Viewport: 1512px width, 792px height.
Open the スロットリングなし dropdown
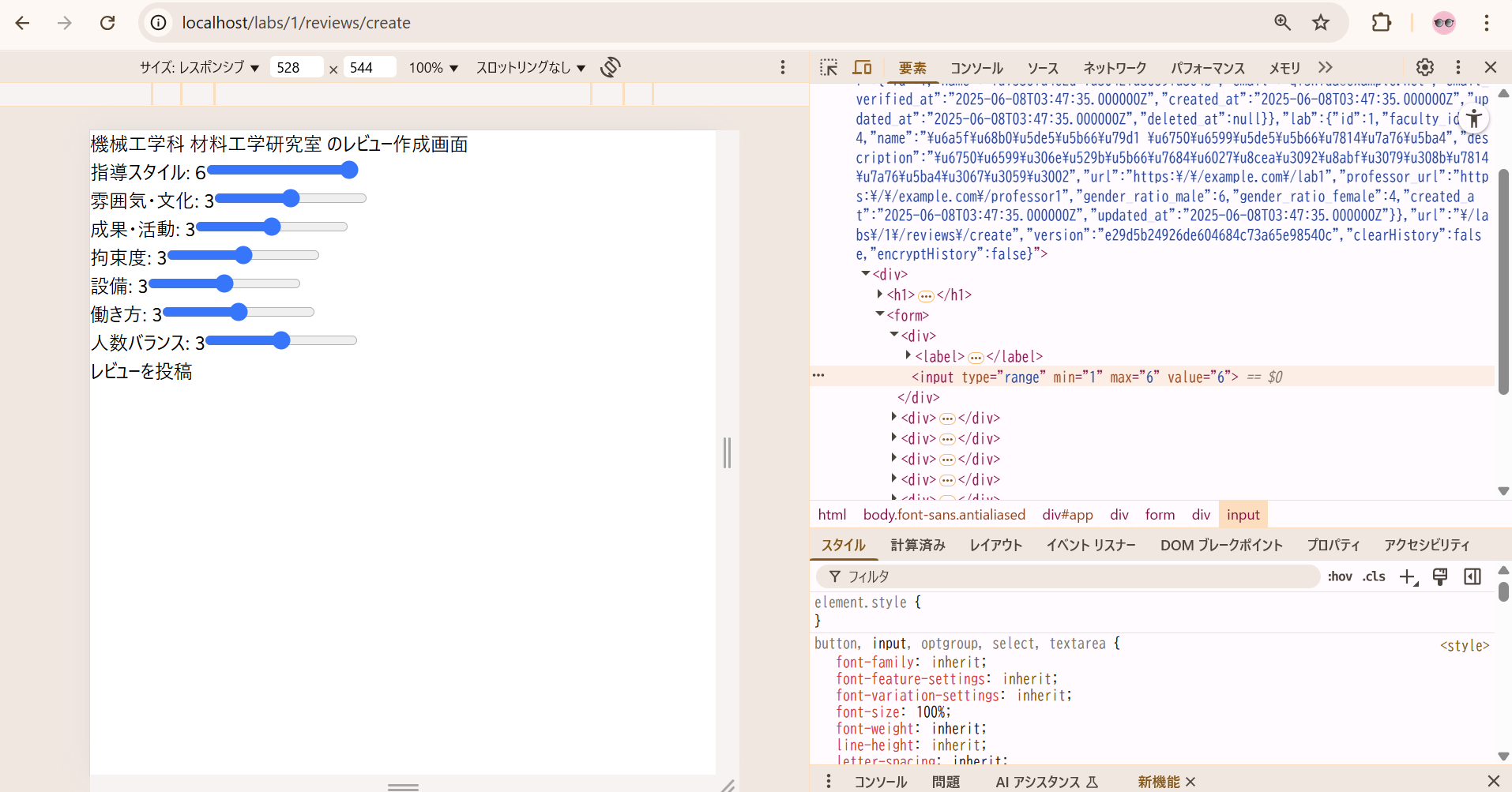pos(531,67)
